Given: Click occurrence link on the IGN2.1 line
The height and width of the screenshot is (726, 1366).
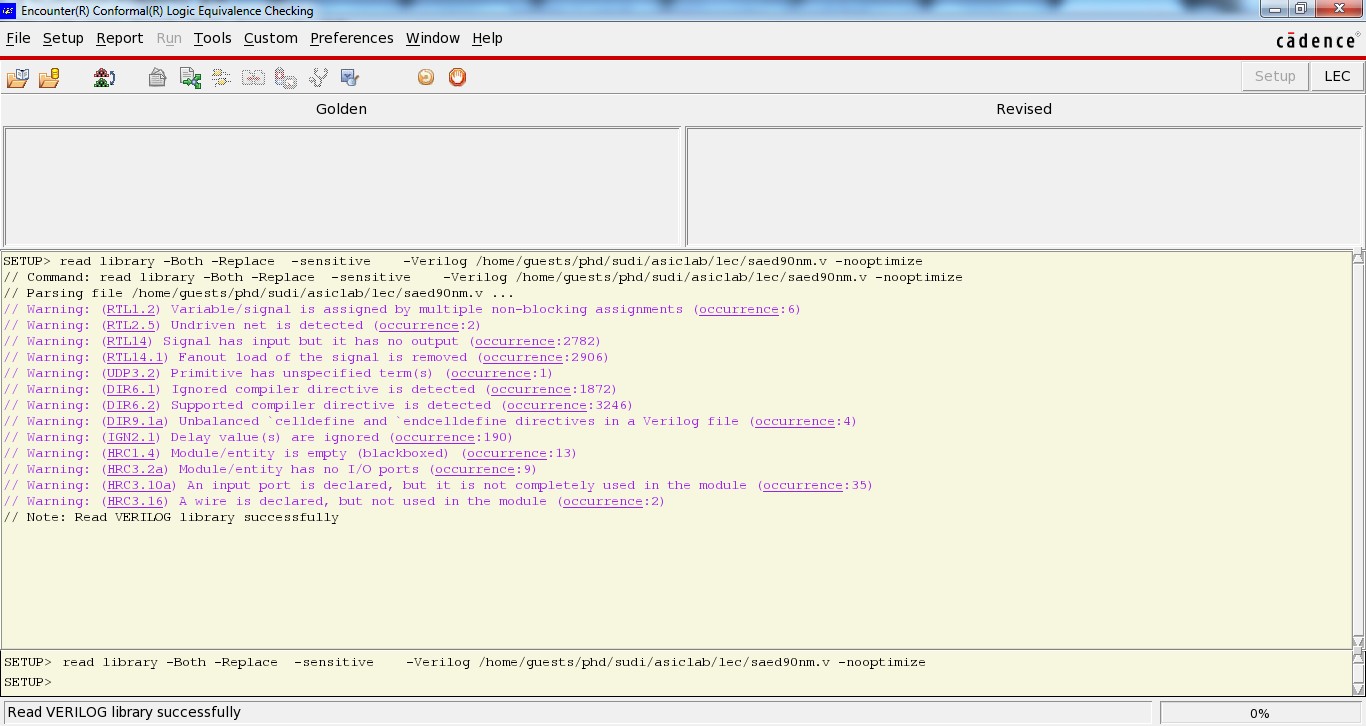Looking at the screenshot, I should point(434,437).
